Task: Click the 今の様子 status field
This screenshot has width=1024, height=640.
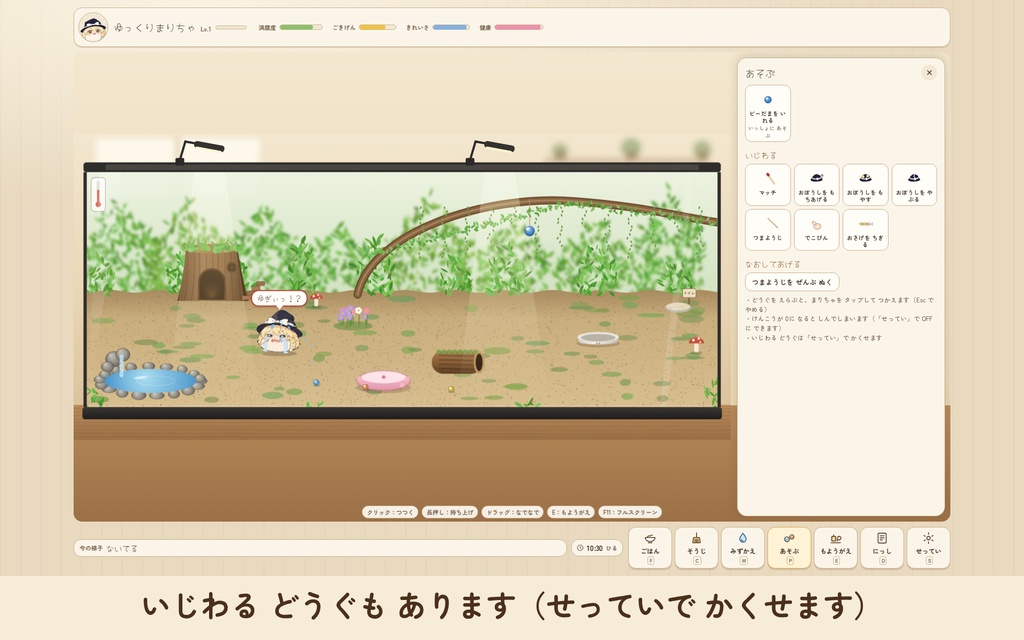Action: pyautogui.click(x=320, y=548)
